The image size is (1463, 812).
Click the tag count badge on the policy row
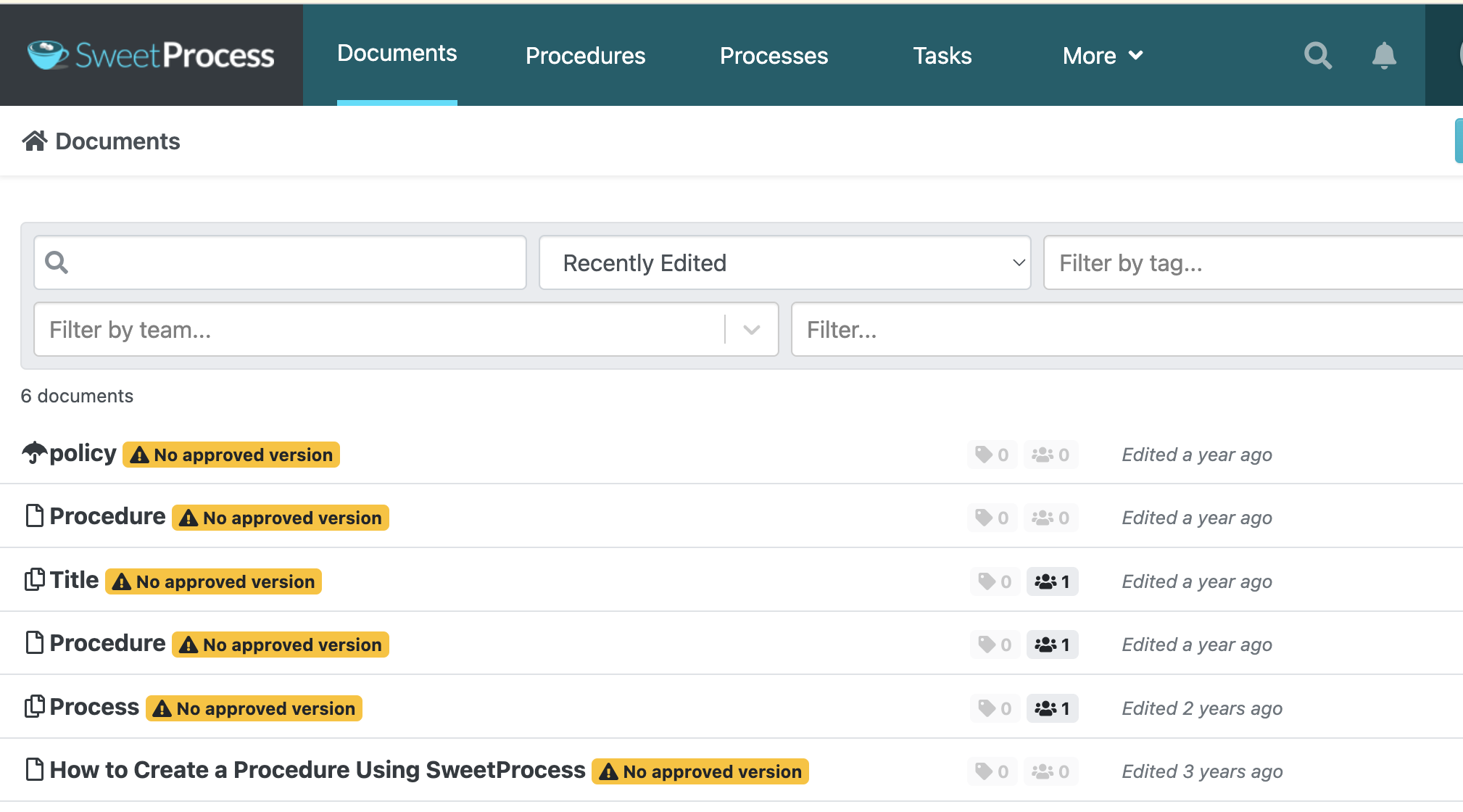992,455
